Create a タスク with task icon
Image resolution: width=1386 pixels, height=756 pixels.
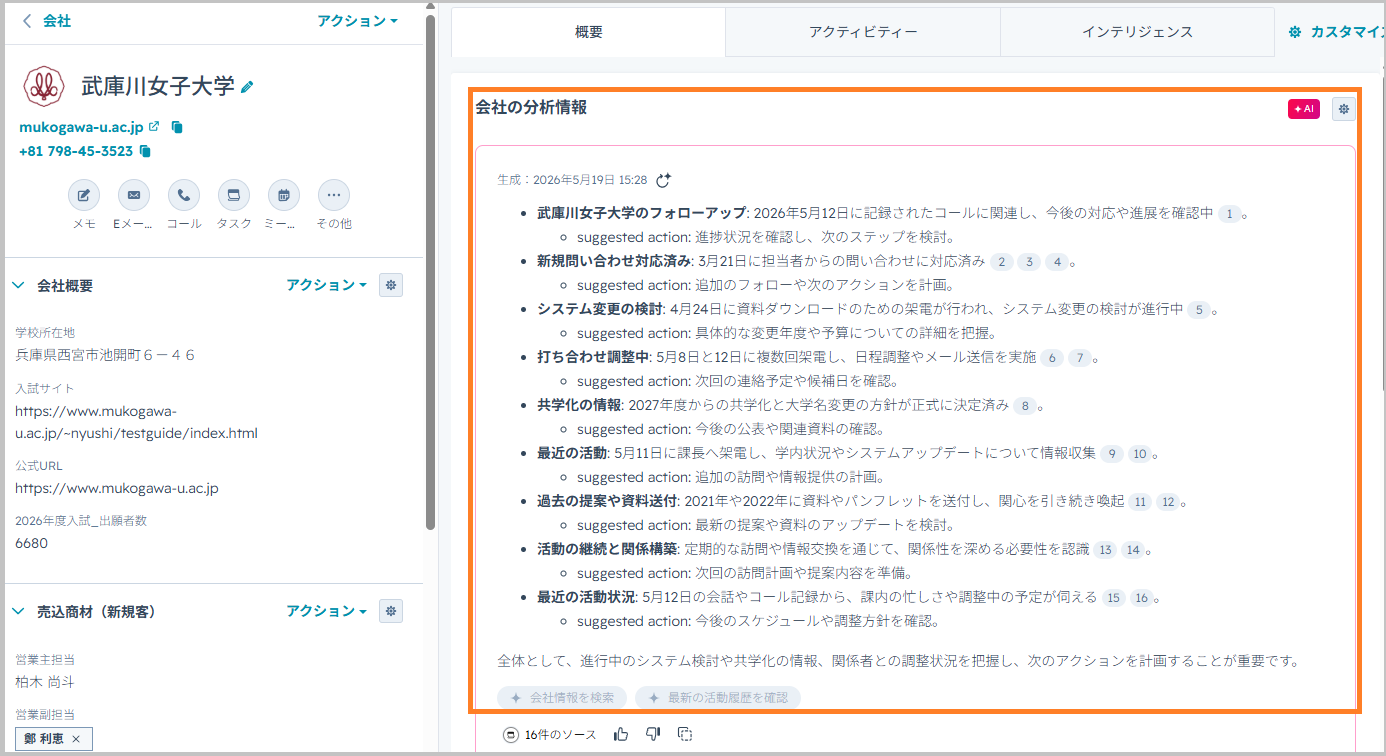(234, 195)
